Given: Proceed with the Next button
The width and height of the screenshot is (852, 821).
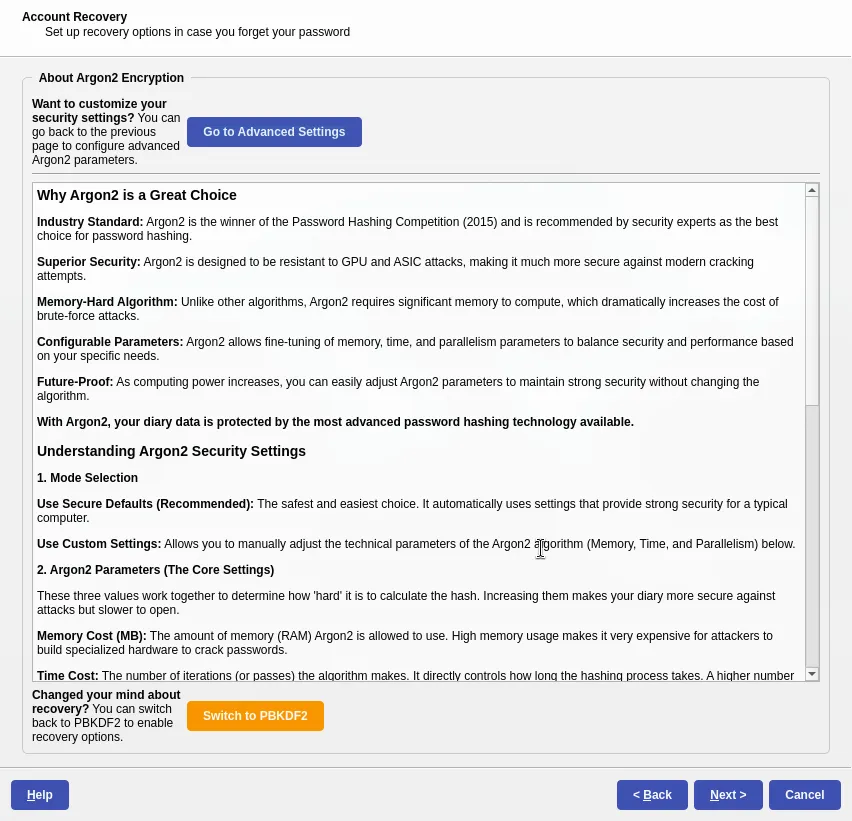Looking at the screenshot, I should (728, 795).
